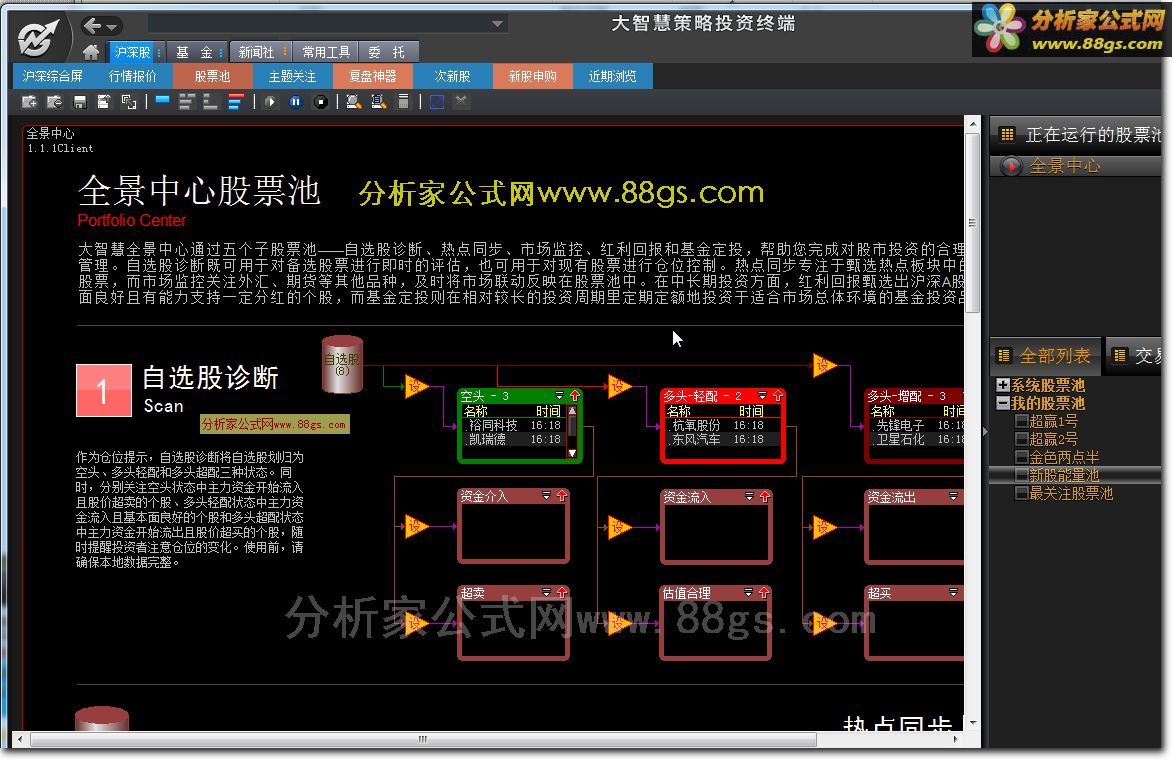The image size is (1174, 761).
Task: Open the dropdown menu on 估值合理 box
Action: click(x=749, y=592)
